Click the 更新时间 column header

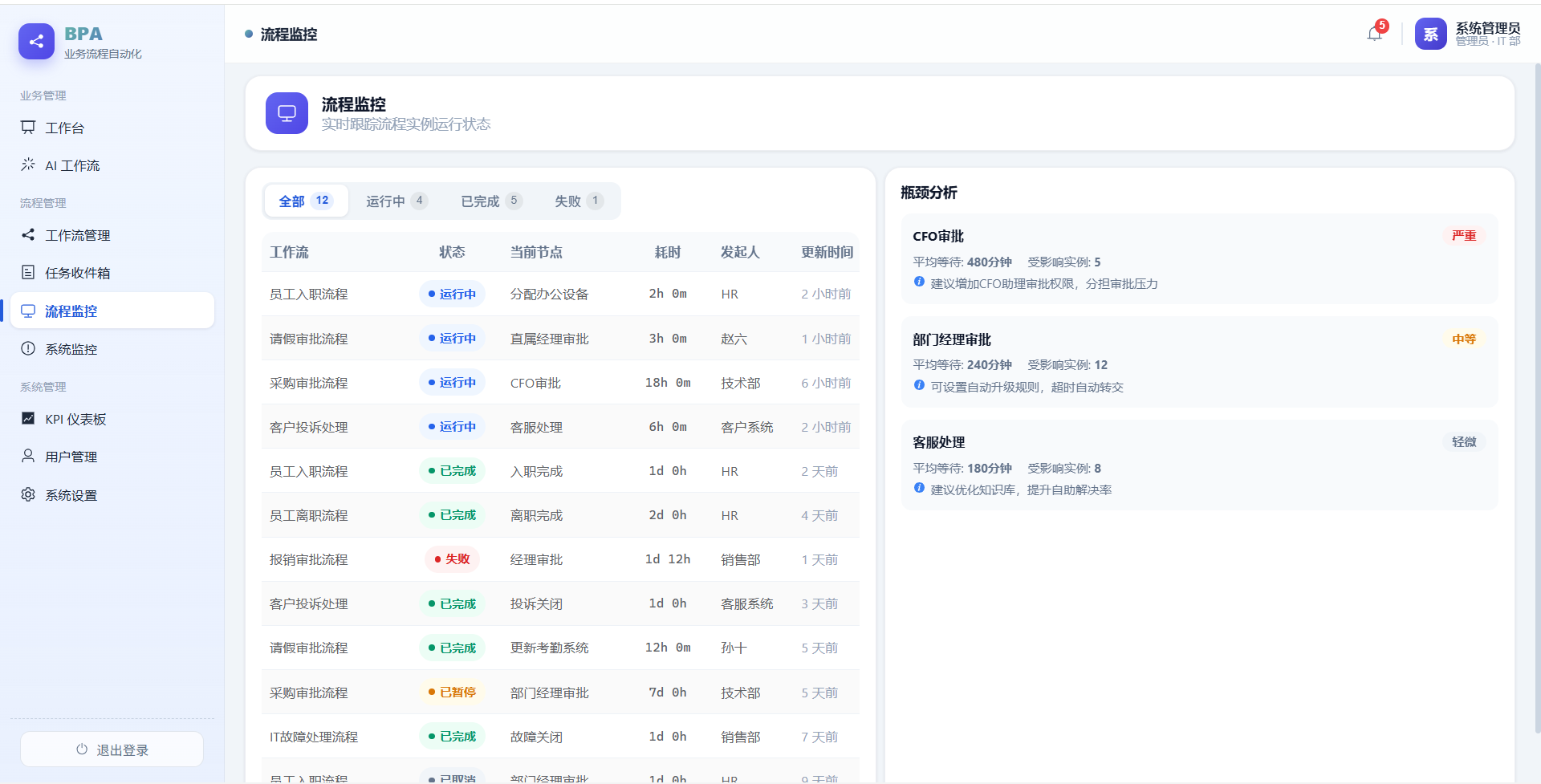827,252
